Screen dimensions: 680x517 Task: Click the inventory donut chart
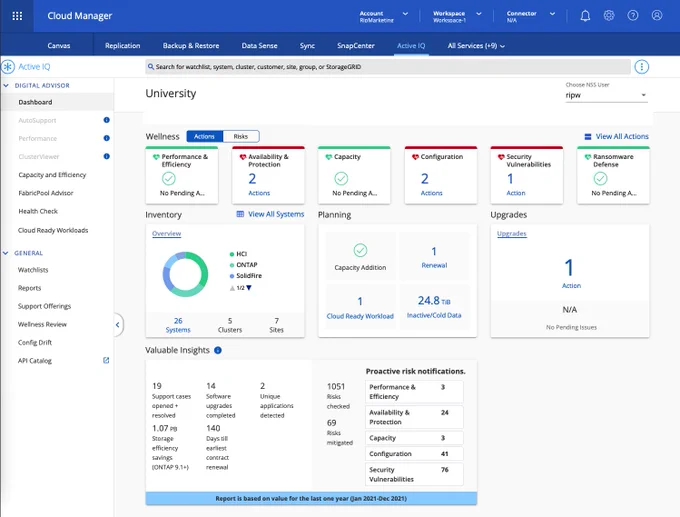pos(185,274)
